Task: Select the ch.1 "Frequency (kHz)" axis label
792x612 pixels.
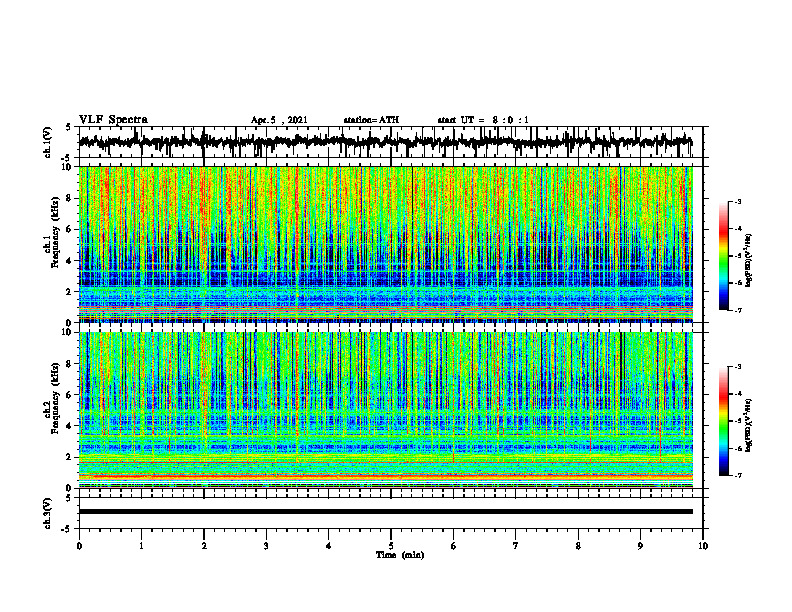Action: point(55,232)
